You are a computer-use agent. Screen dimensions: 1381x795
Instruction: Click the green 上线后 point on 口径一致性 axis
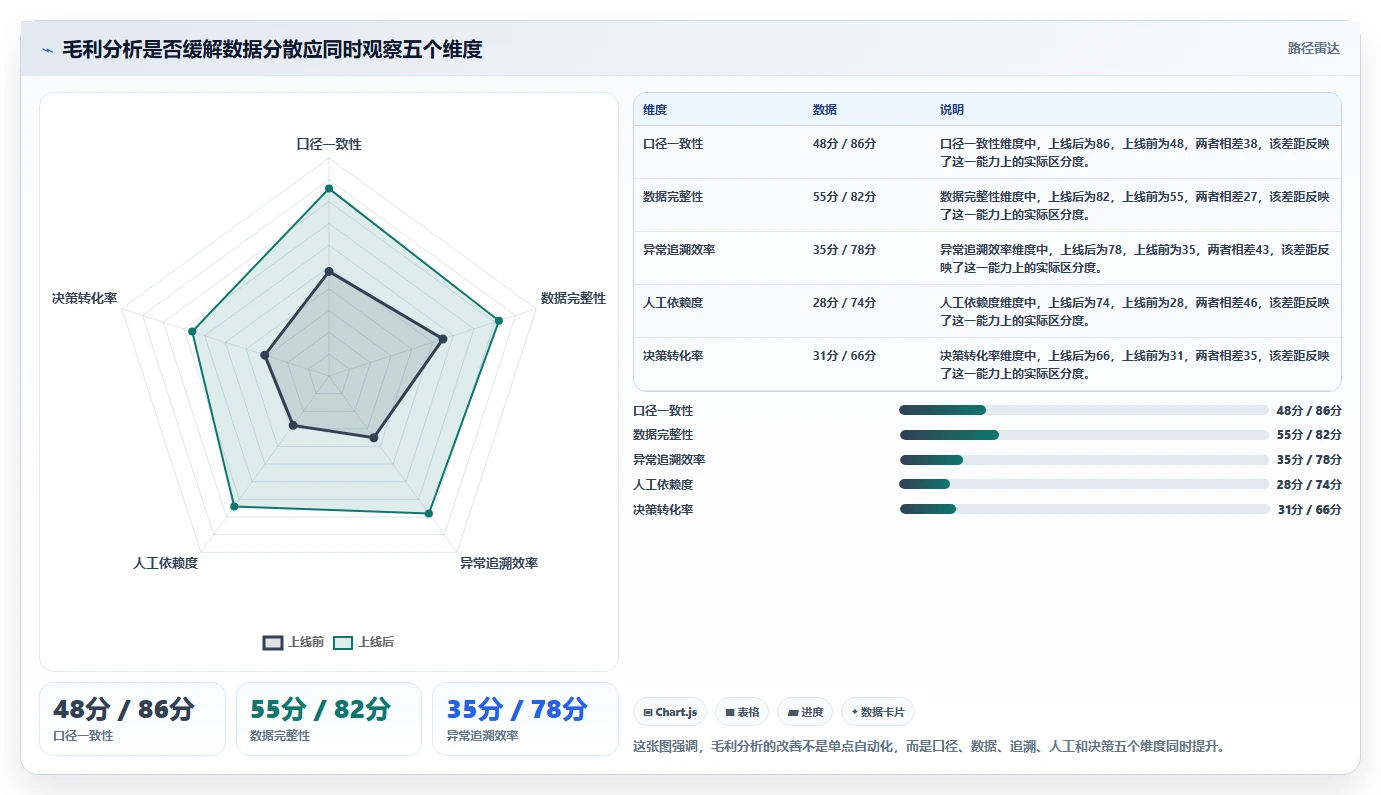329,188
